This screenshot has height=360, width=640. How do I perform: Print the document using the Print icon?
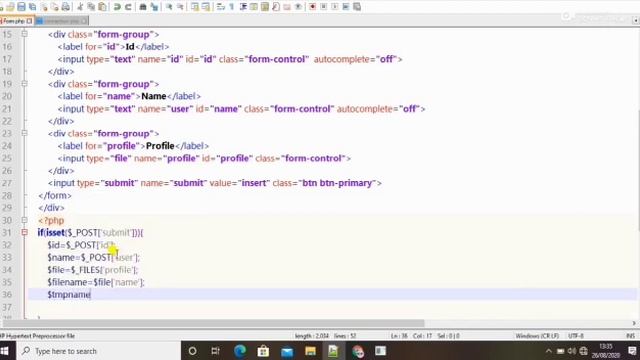click(65, 7)
